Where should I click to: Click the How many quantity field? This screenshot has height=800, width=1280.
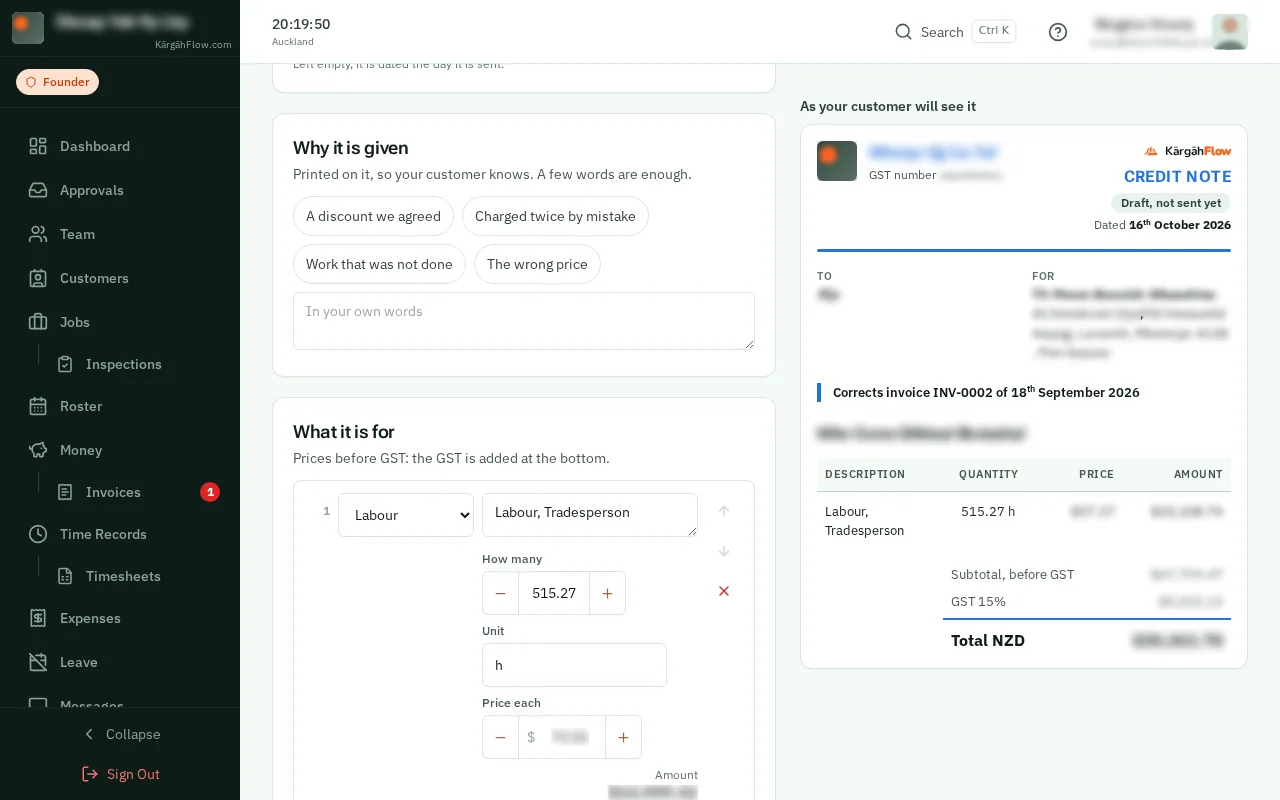pyautogui.click(x=554, y=593)
